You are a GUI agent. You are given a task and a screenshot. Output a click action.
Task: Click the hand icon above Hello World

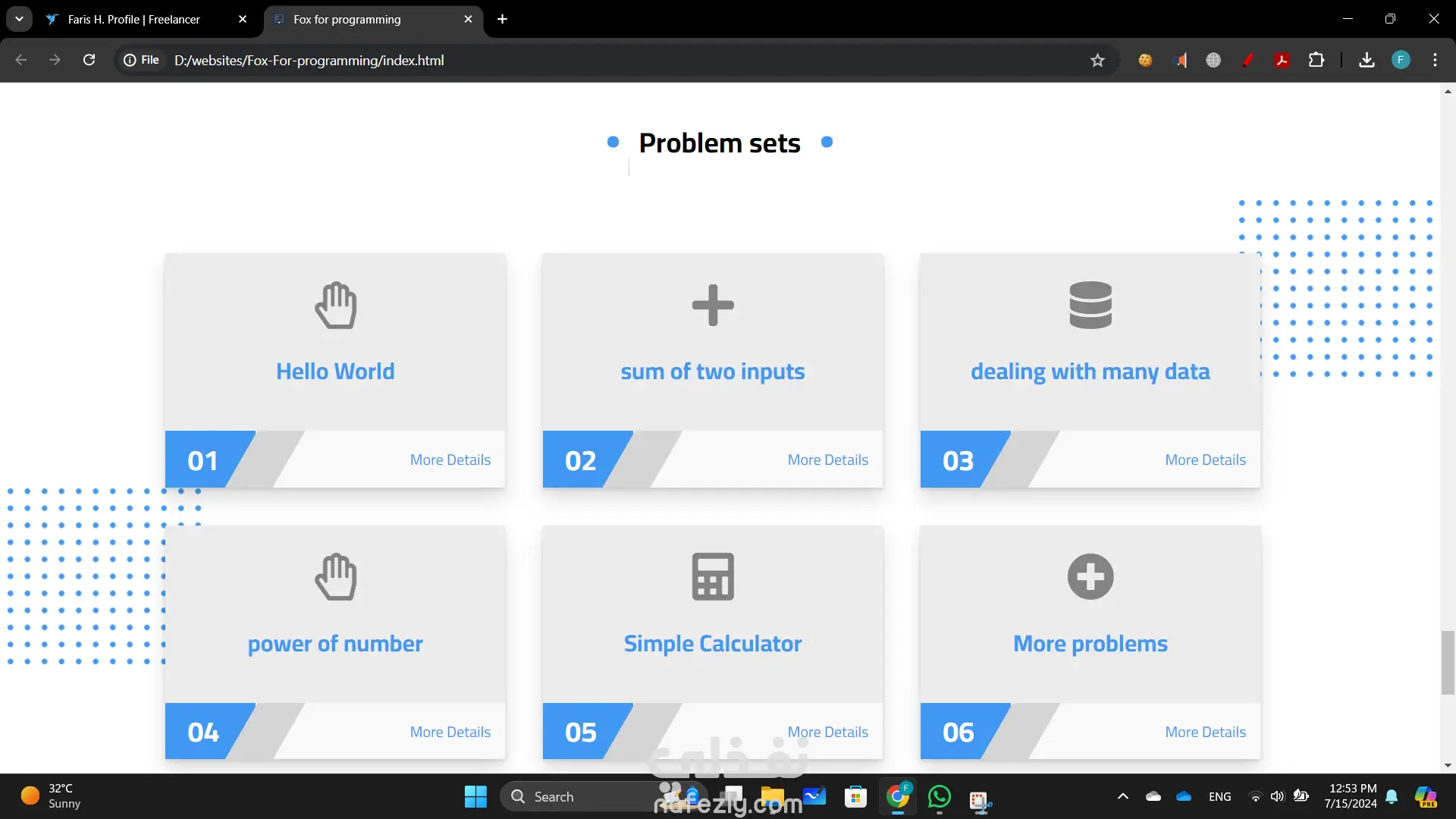point(335,306)
